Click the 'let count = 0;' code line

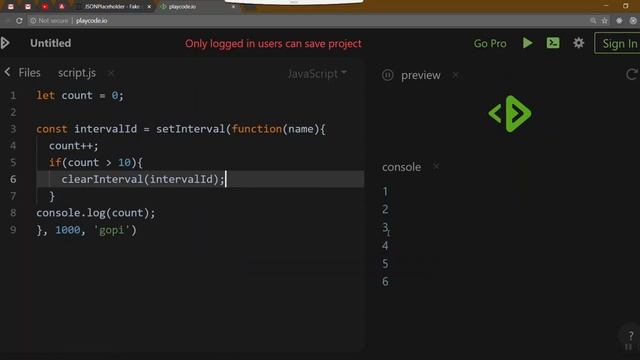coord(80,96)
